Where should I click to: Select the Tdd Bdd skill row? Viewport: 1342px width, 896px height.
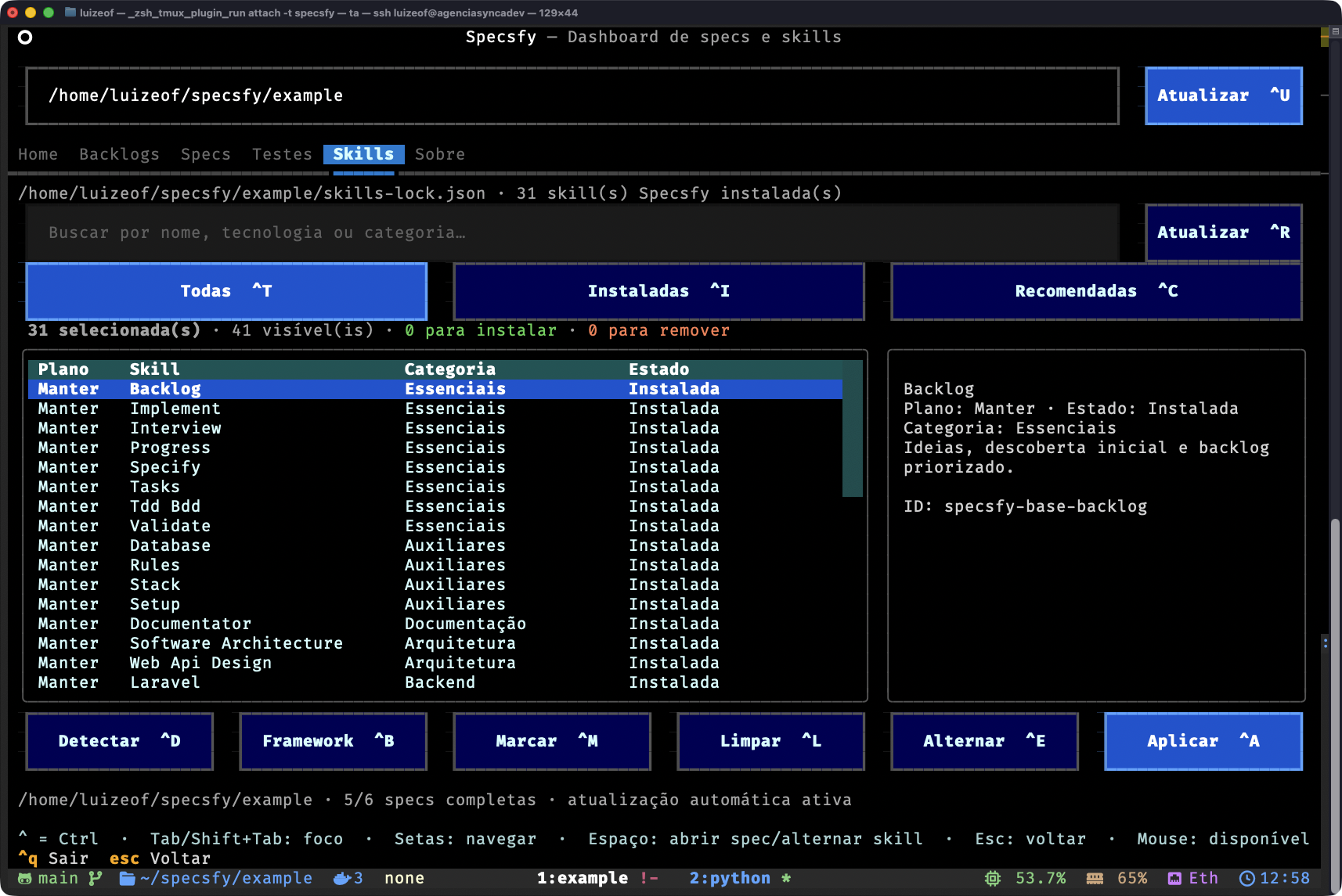pos(435,506)
